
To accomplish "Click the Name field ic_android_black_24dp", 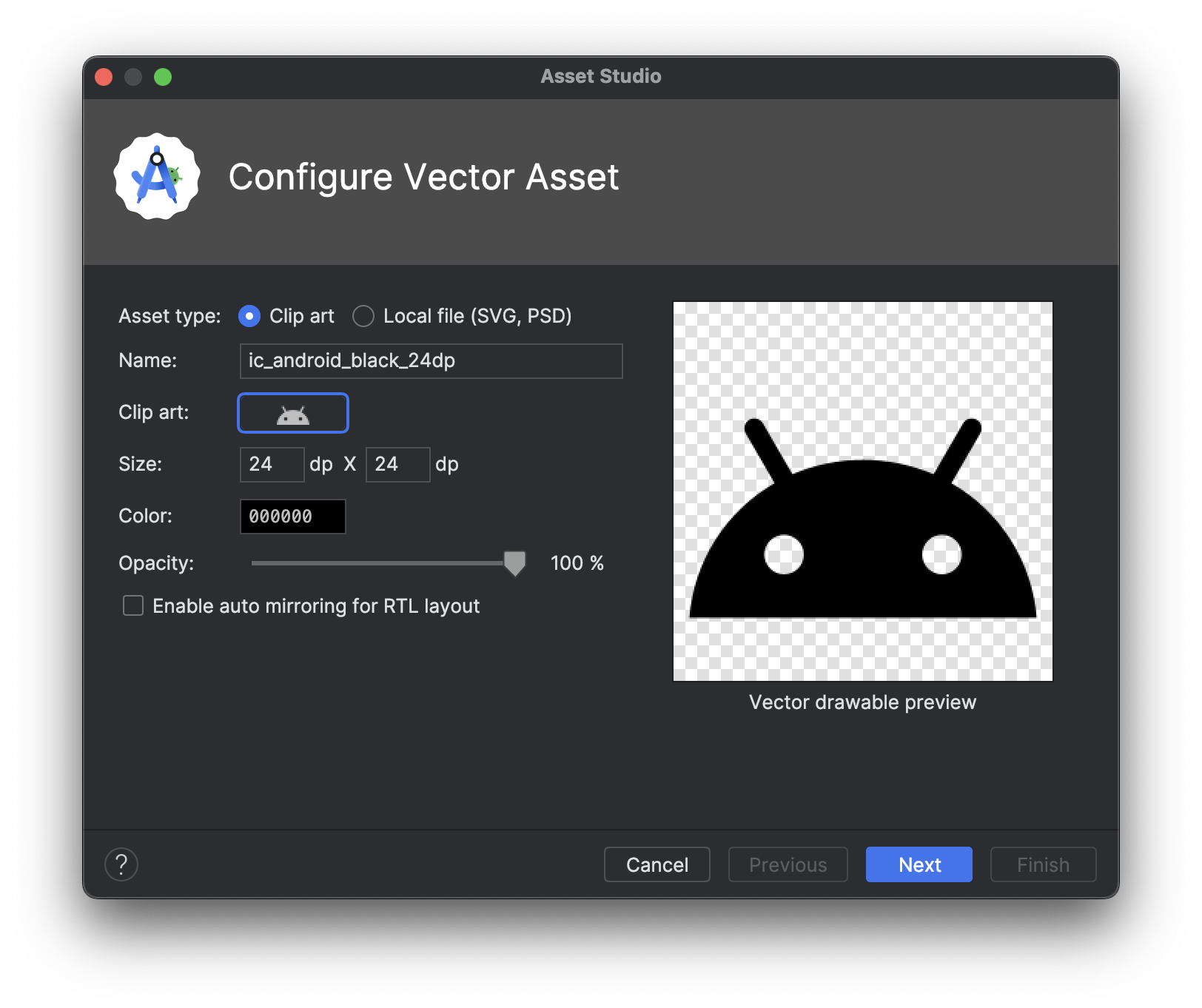I will coord(432,361).
